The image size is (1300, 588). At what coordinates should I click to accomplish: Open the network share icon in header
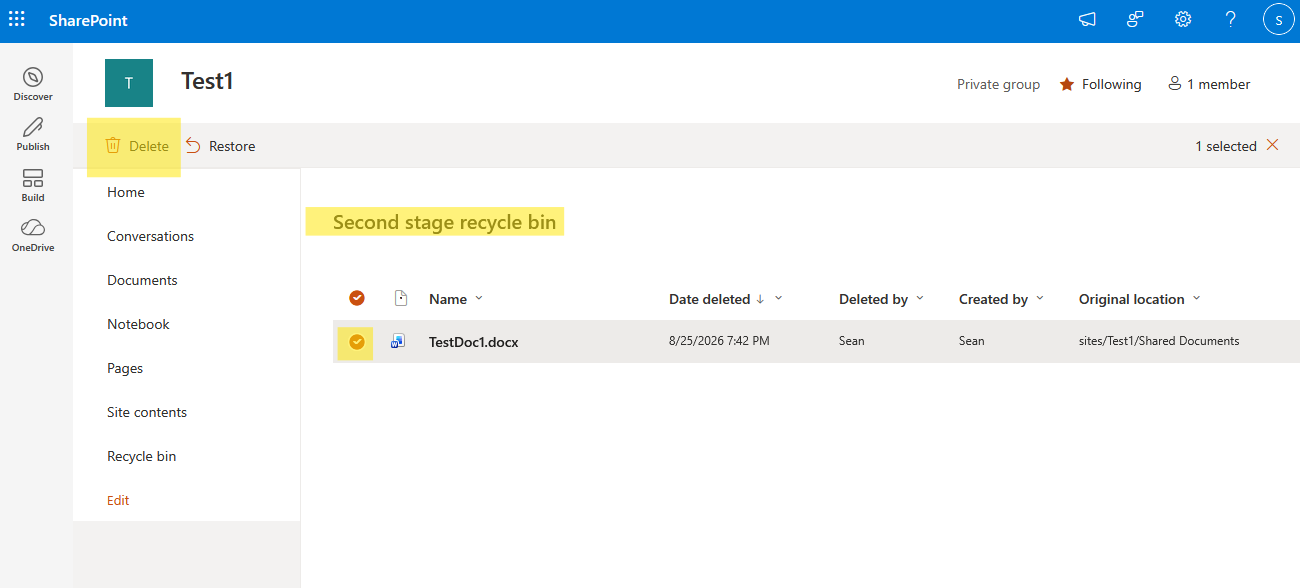pos(1135,20)
